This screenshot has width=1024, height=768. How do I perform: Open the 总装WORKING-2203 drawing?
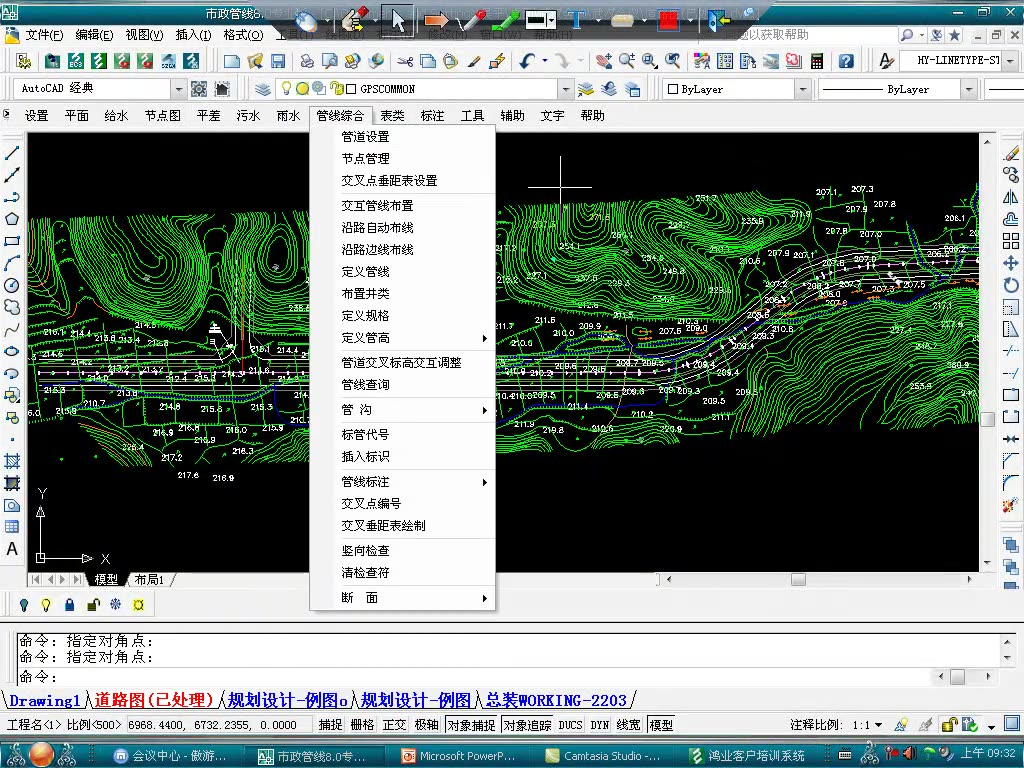coord(557,701)
